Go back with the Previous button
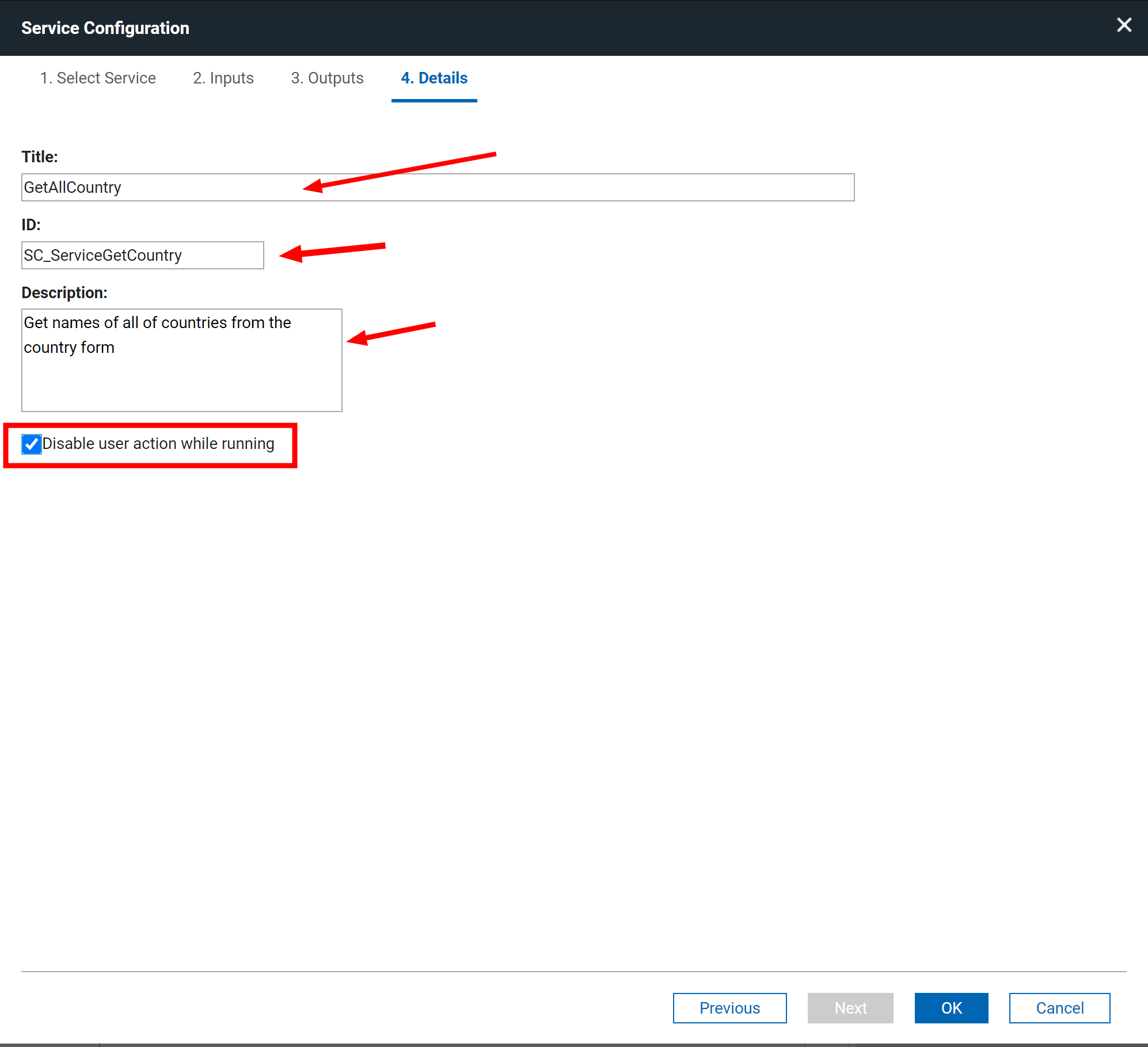Screen dimensions: 1148x1047 click(729, 1008)
